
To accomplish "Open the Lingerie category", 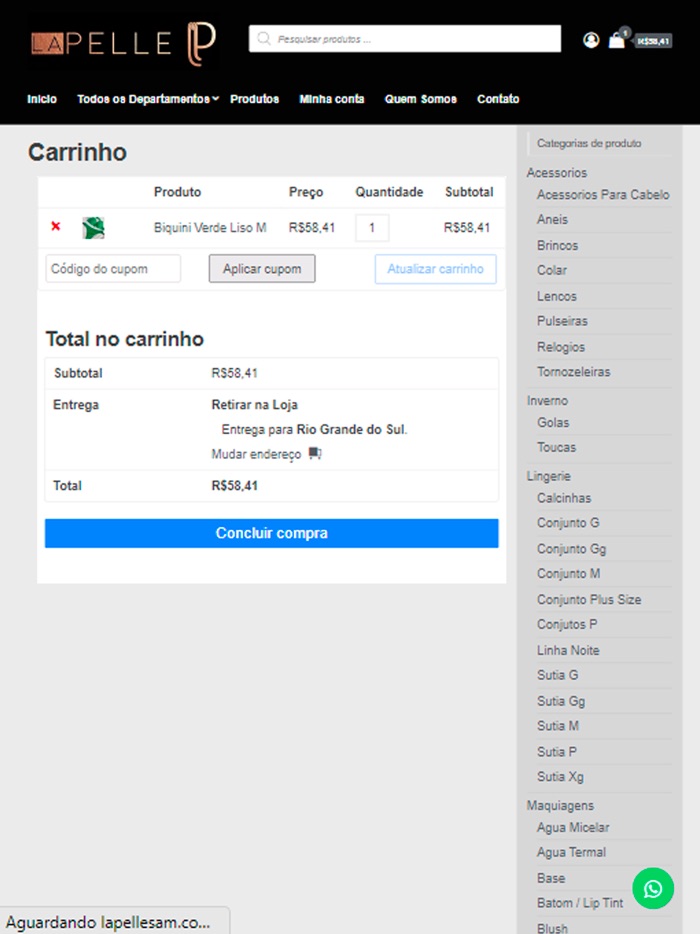I will pyautogui.click(x=549, y=476).
